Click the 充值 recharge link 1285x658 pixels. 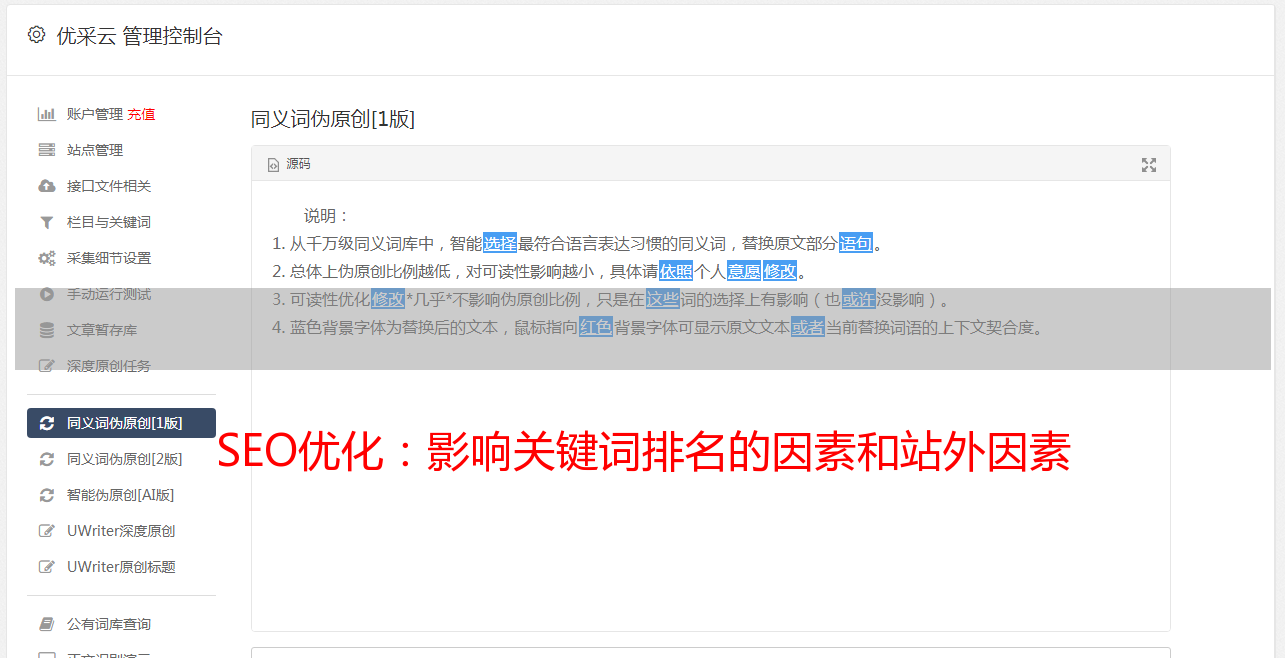point(141,114)
